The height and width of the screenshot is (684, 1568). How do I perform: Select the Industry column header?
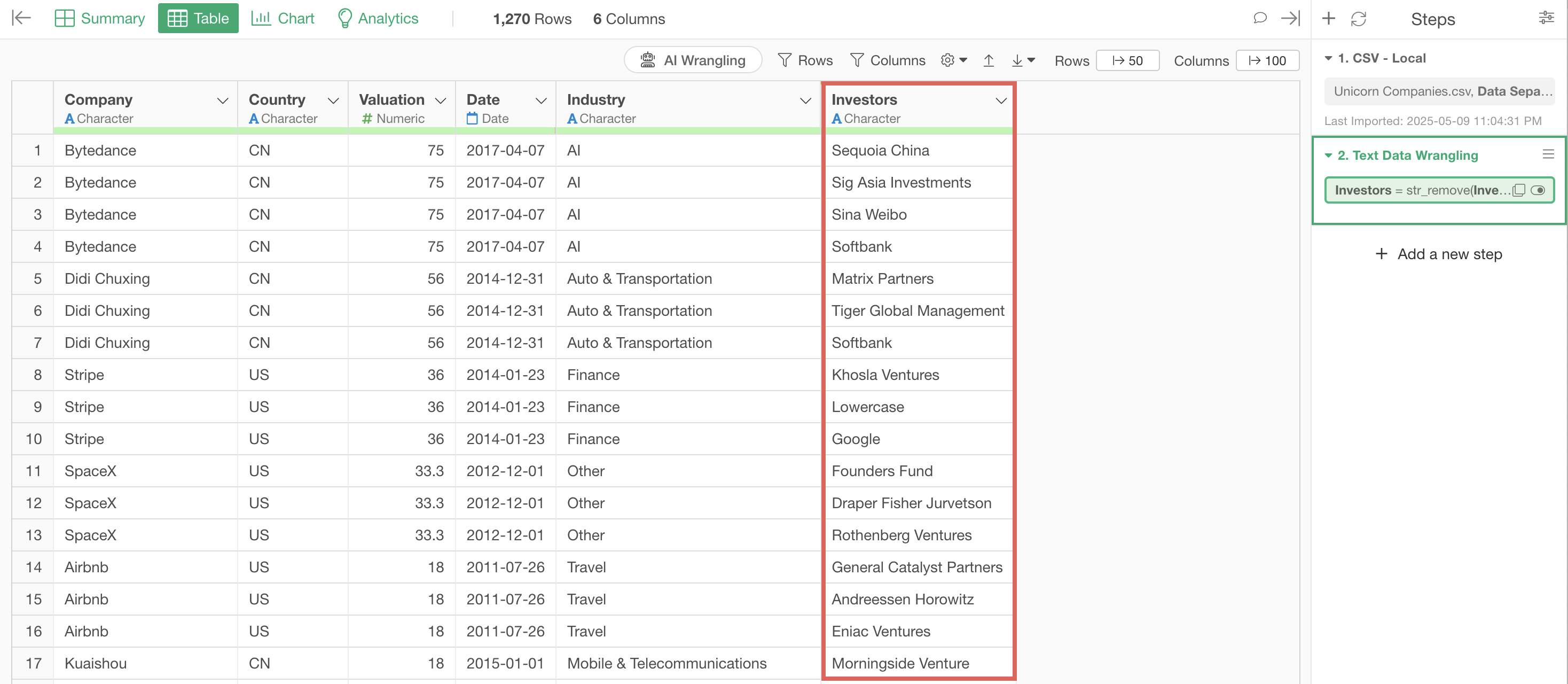pos(688,108)
